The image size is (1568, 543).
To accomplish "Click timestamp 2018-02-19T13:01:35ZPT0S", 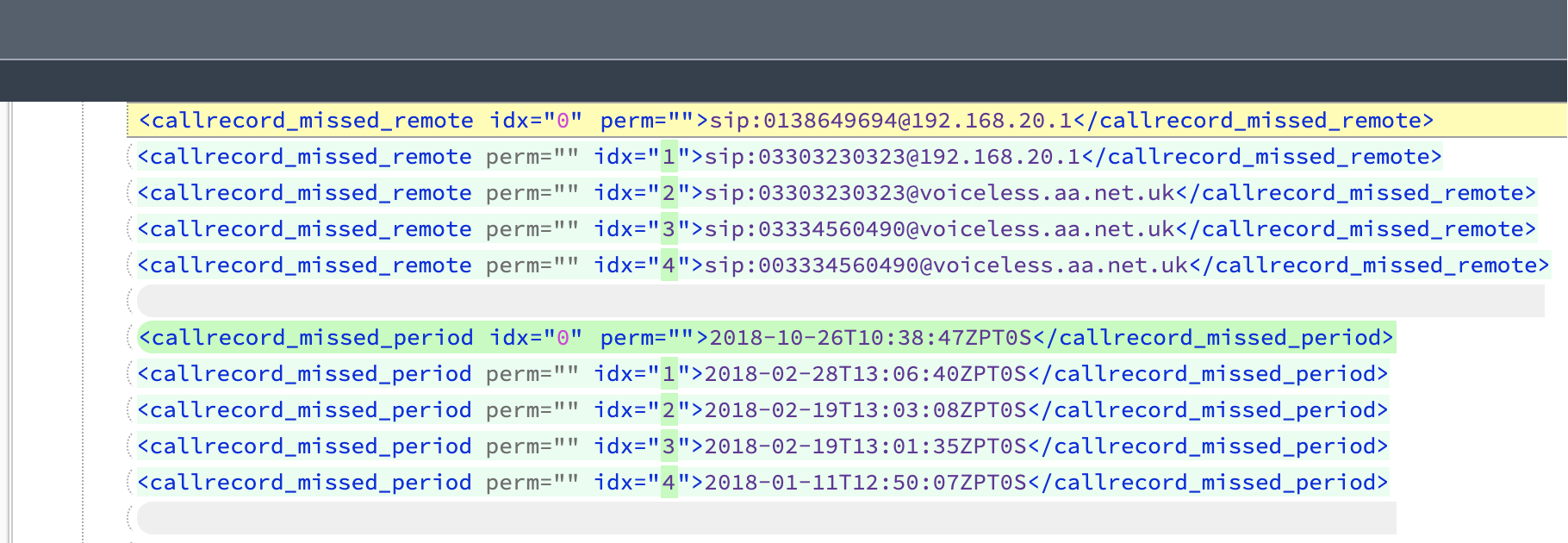I will click(x=865, y=446).
